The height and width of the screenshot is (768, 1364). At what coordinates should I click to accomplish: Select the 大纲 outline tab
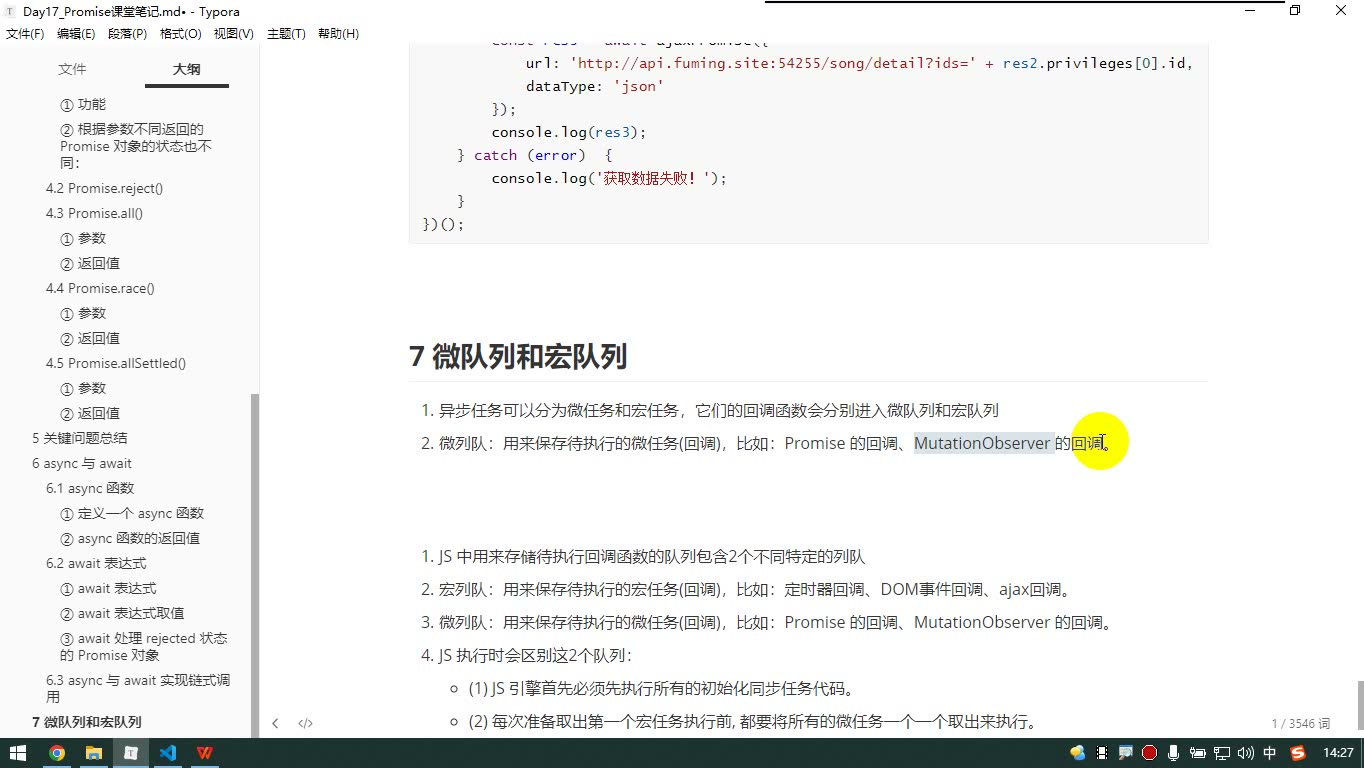point(186,69)
